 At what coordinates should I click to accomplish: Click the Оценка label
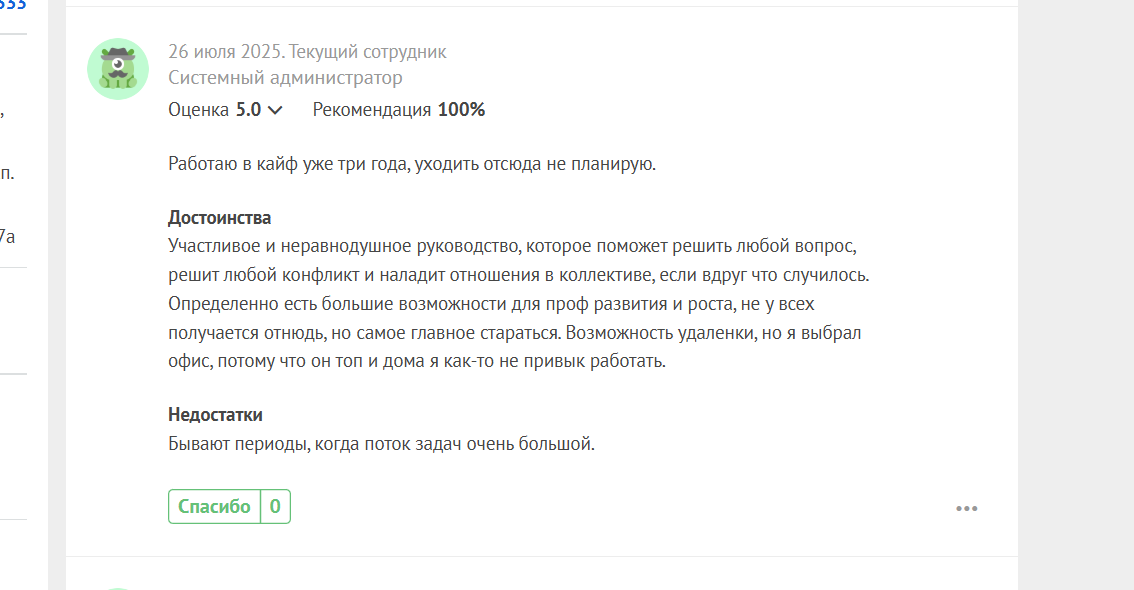[198, 110]
